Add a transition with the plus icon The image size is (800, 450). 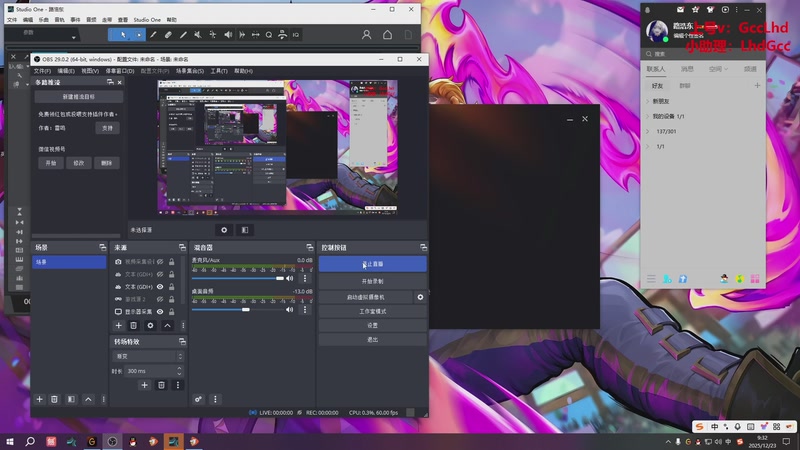144,385
